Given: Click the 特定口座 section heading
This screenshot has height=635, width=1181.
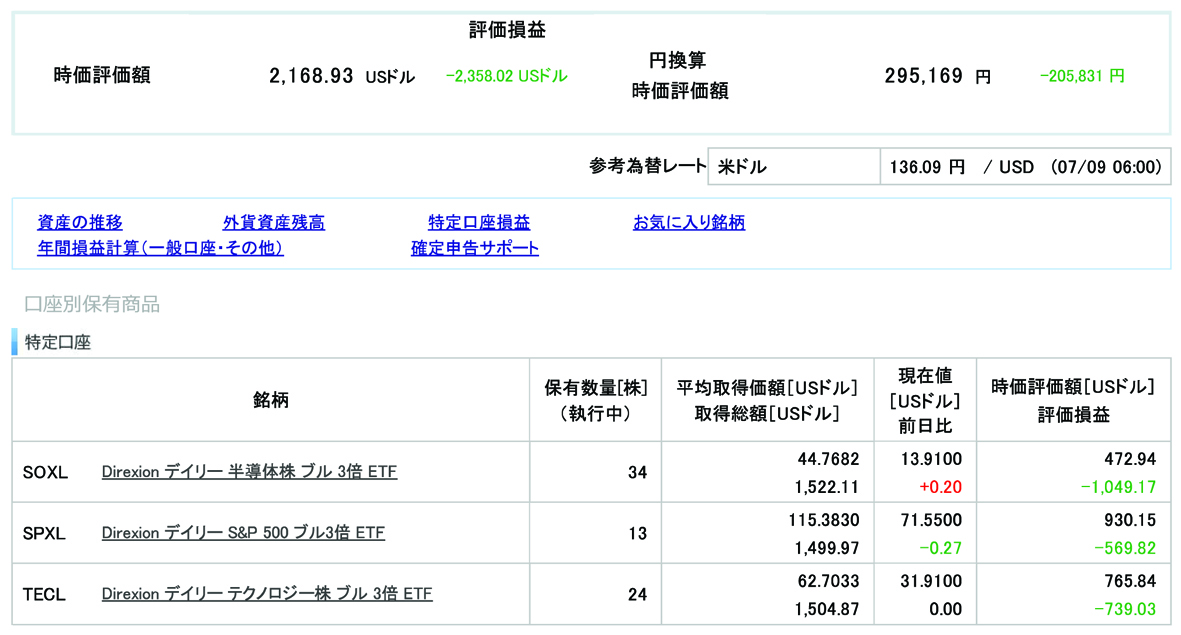Looking at the screenshot, I should coord(58,342).
